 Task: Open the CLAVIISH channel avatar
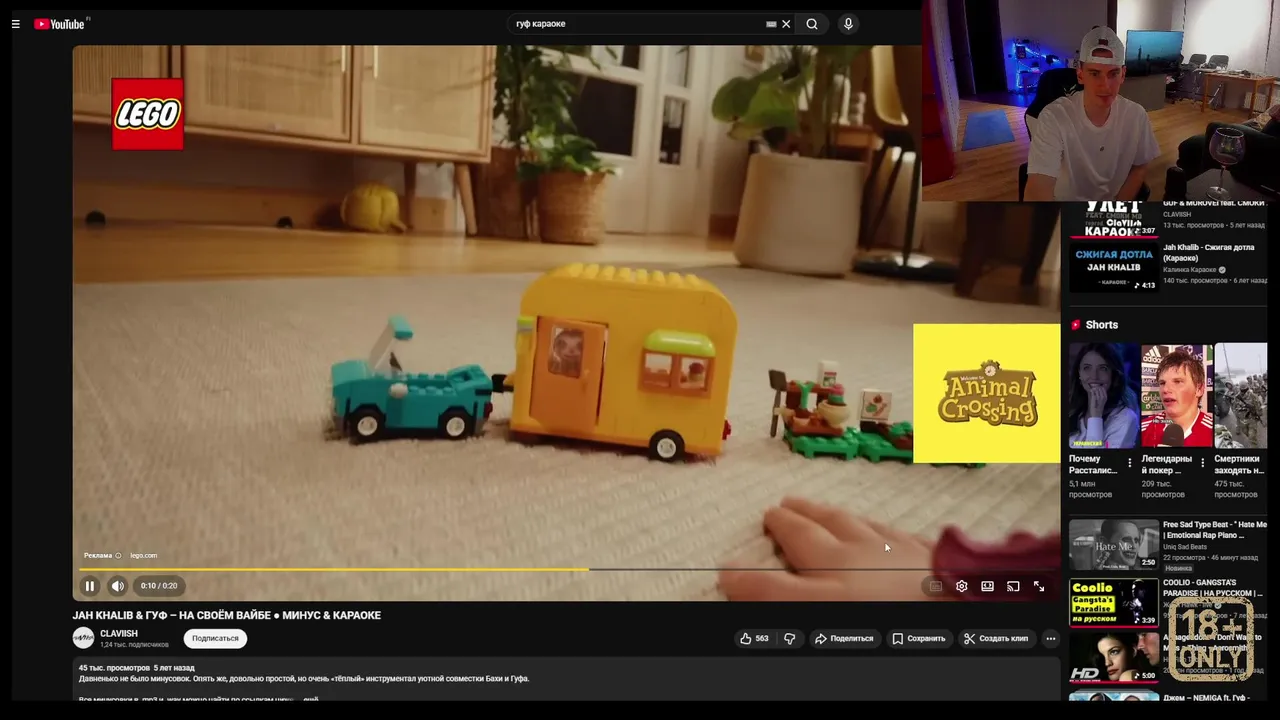83,638
